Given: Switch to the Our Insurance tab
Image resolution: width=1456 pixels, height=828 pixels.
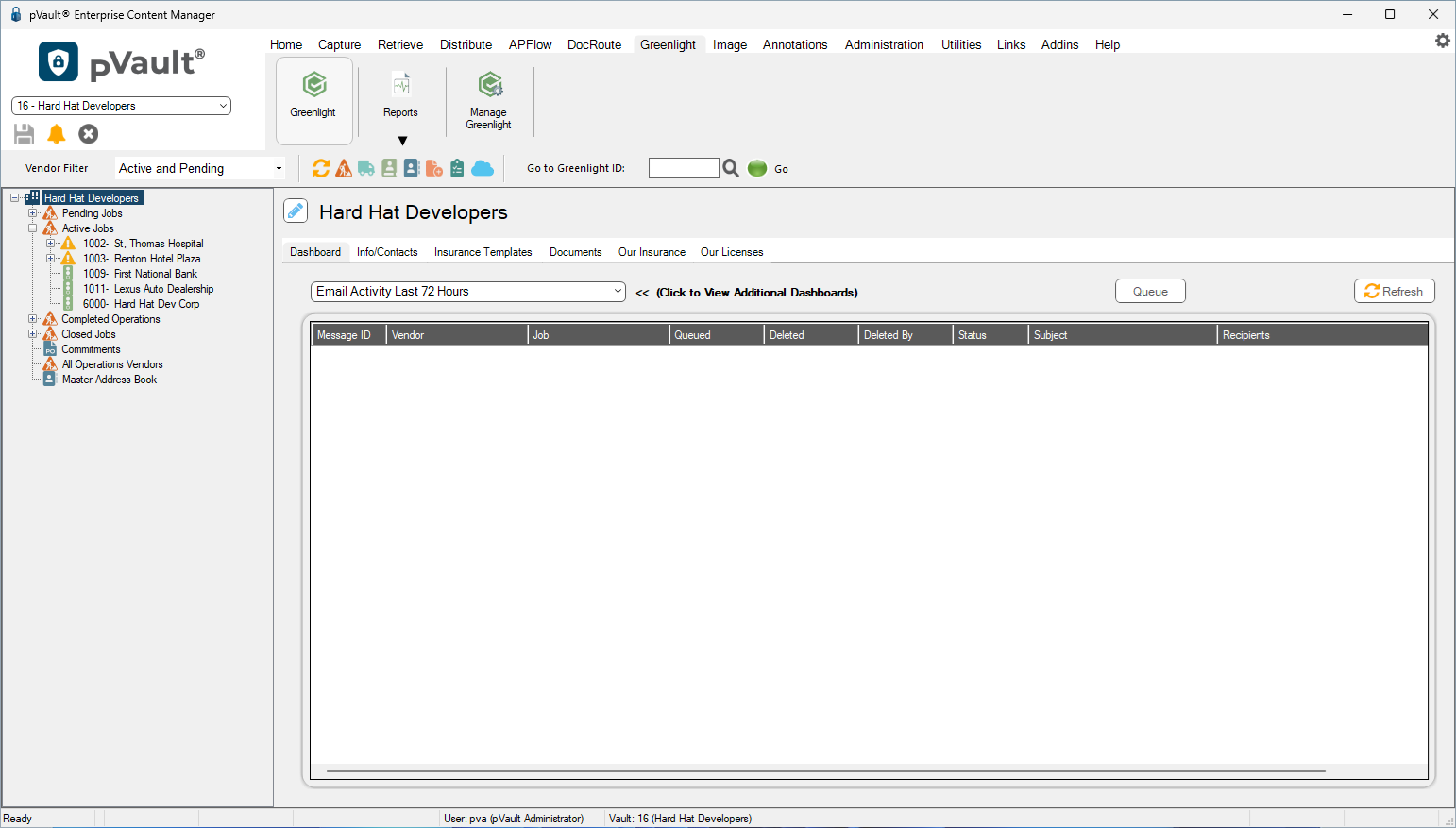Looking at the screenshot, I should (x=652, y=252).
